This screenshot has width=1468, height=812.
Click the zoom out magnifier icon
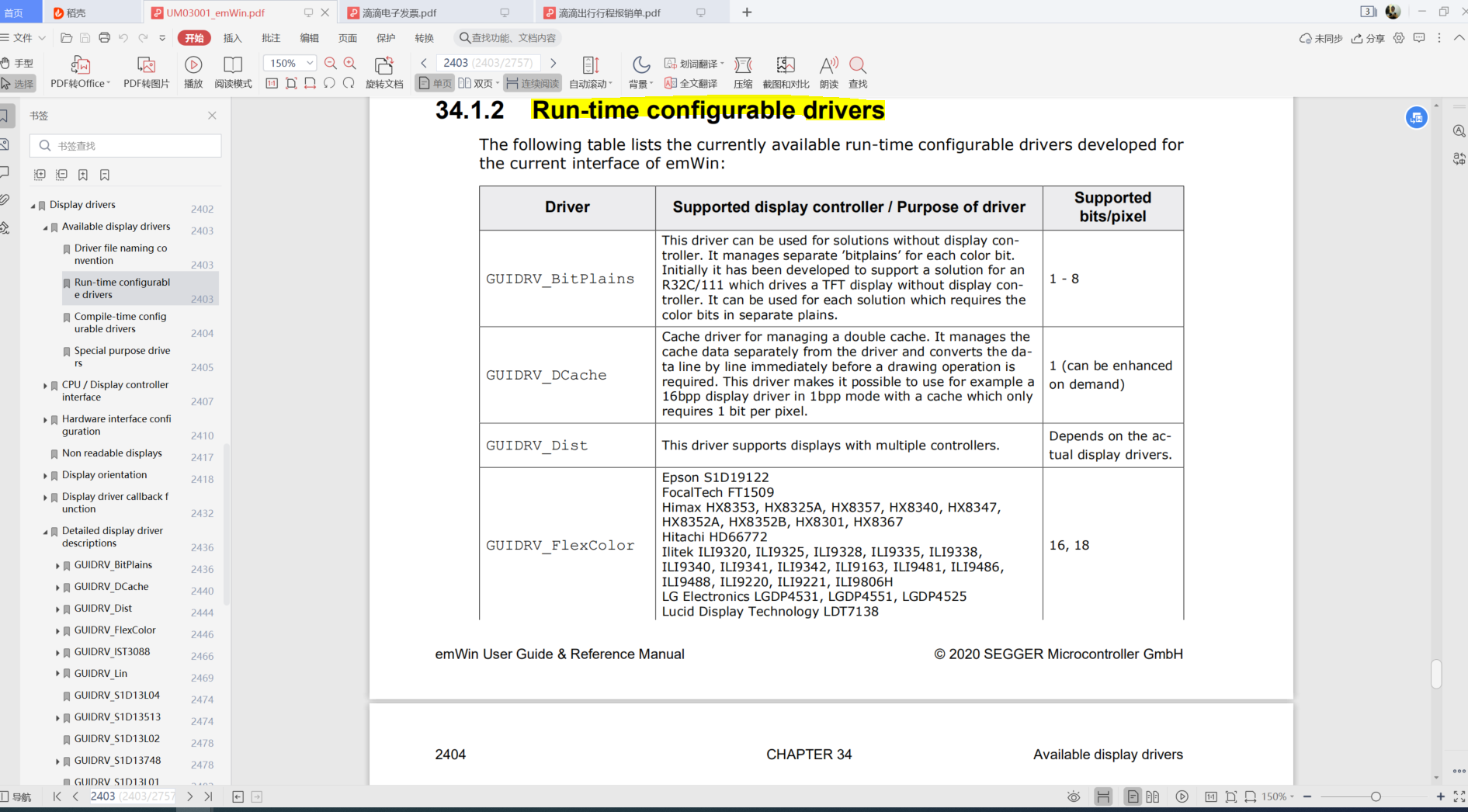click(x=331, y=63)
